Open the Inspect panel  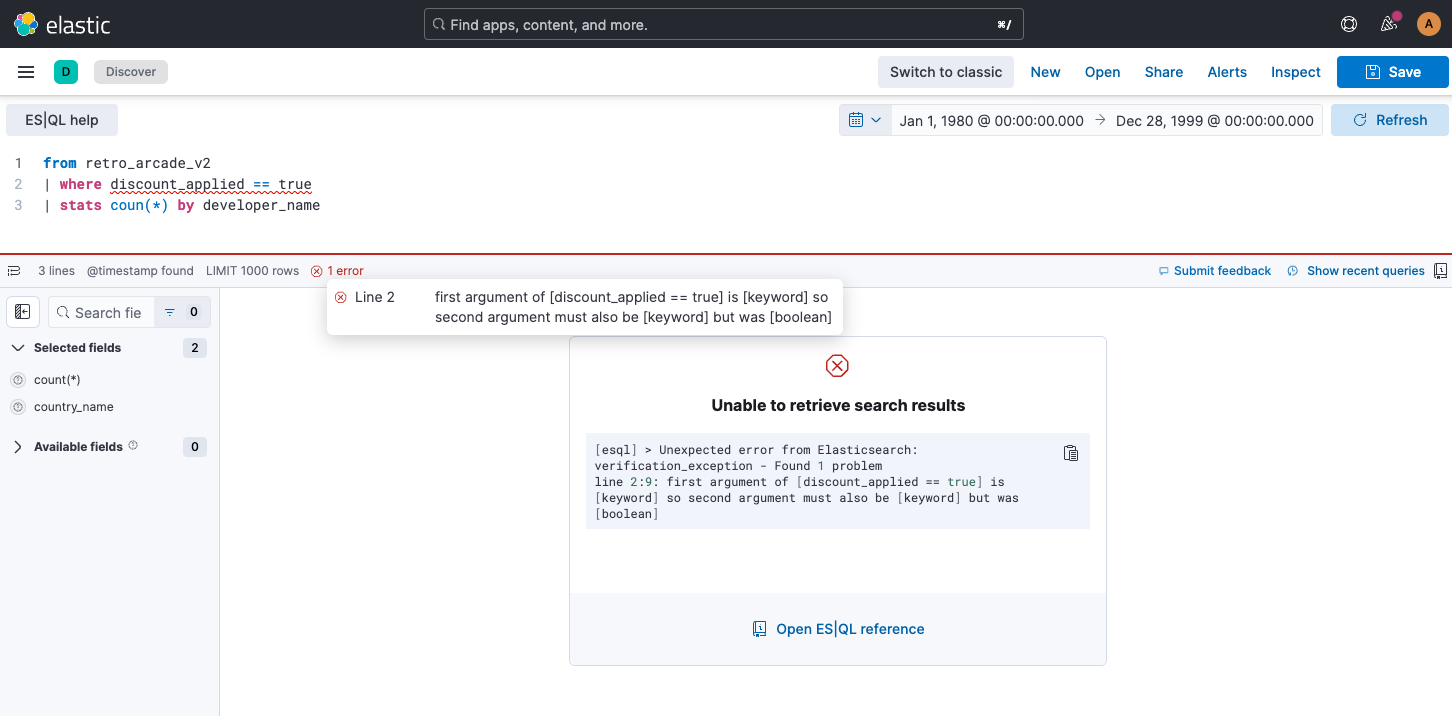coord(1296,72)
